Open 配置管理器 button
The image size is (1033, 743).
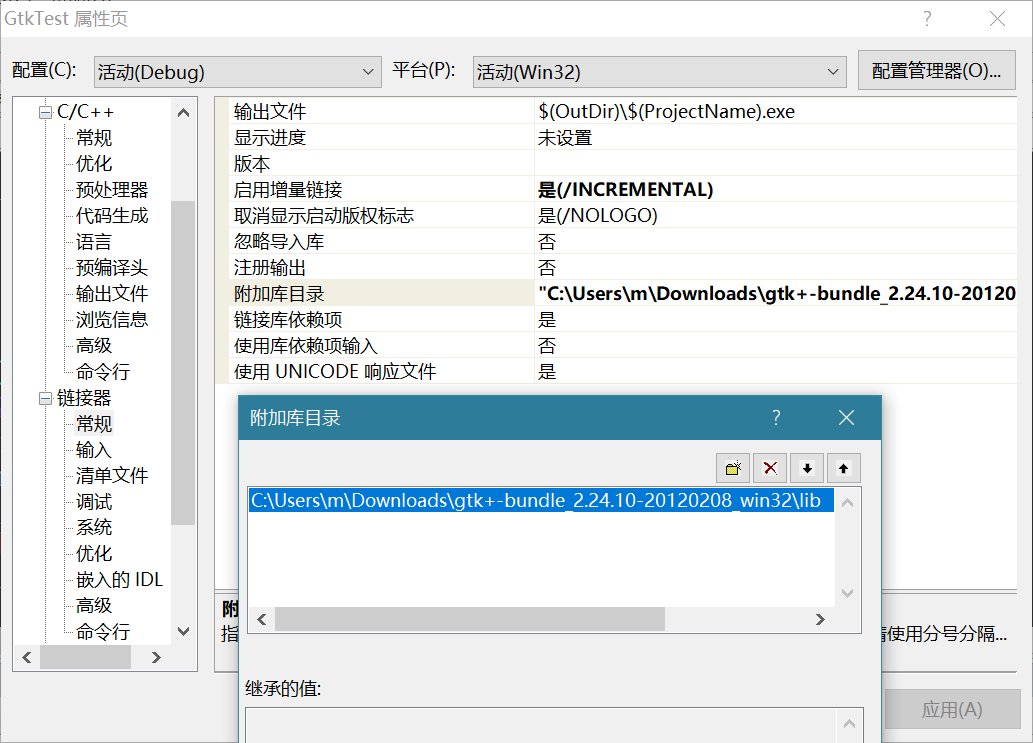(936, 71)
